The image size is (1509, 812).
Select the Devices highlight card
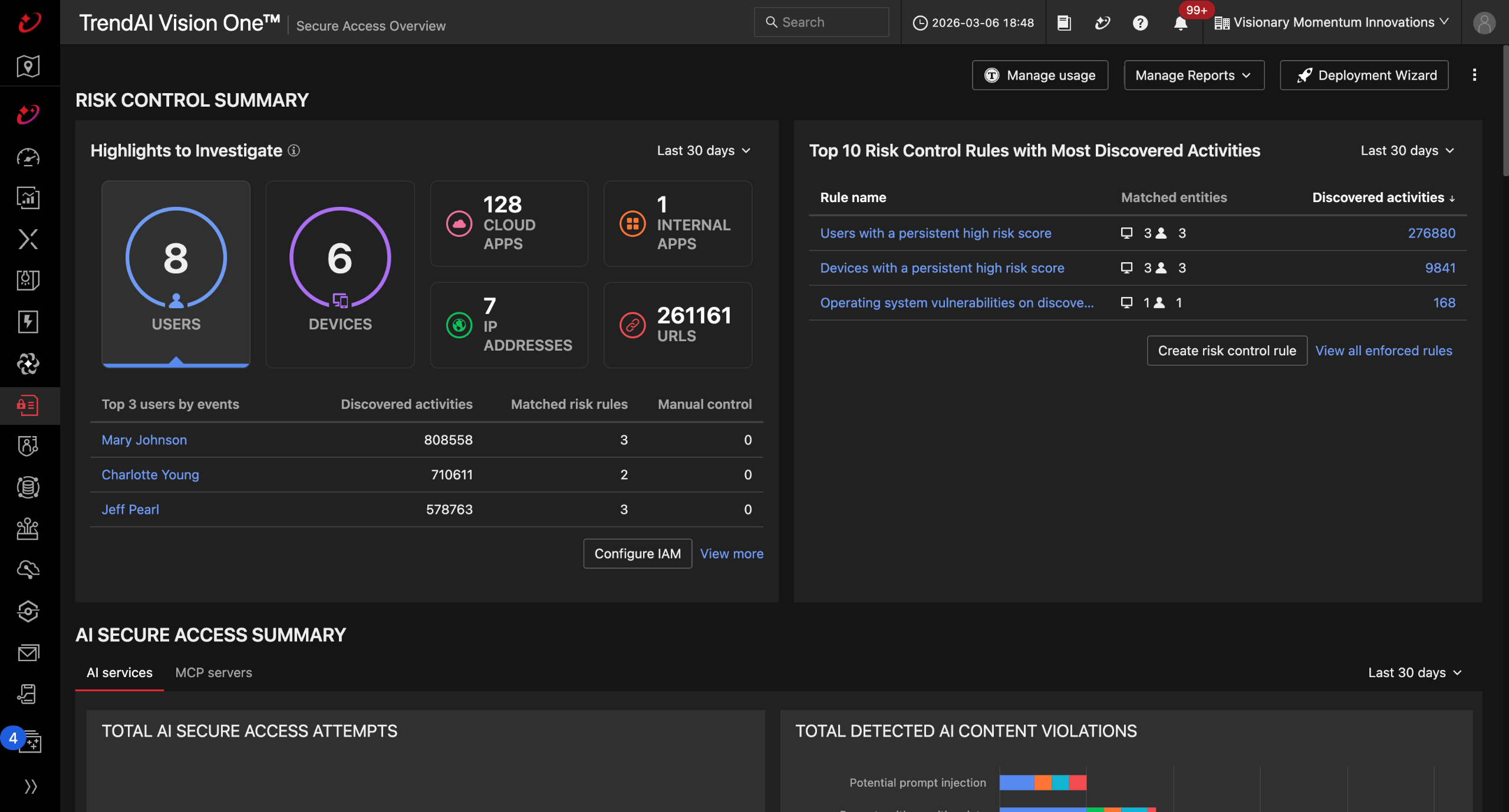340,274
